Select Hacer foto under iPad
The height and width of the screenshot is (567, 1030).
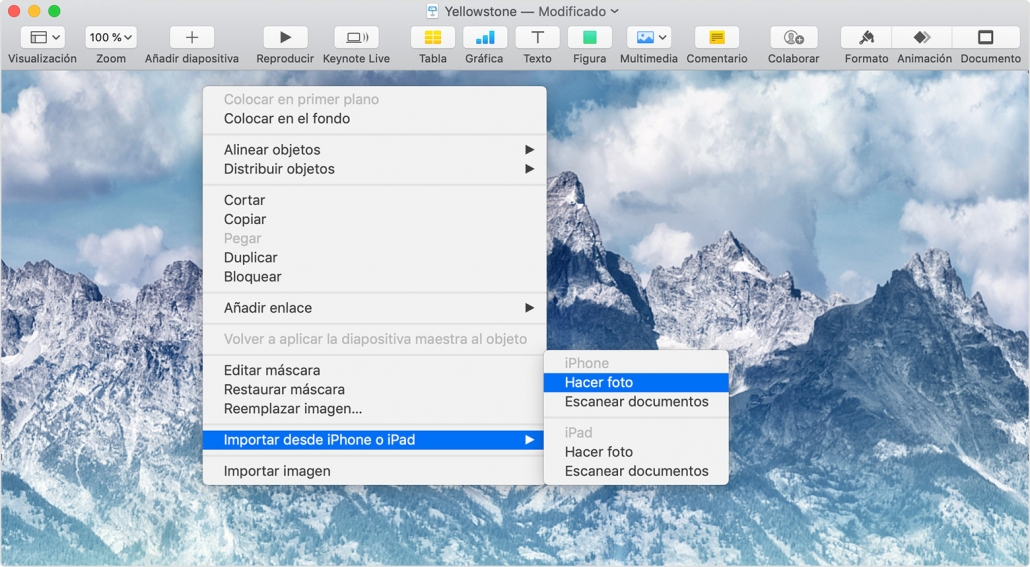click(x=636, y=452)
